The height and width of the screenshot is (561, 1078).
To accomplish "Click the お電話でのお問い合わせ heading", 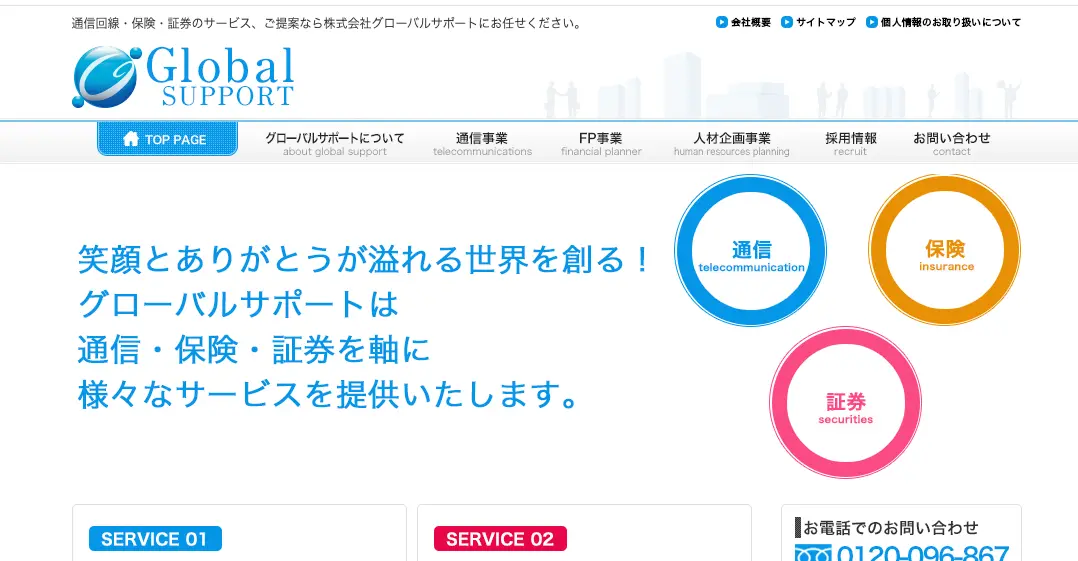I will click(x=890, y=528).
